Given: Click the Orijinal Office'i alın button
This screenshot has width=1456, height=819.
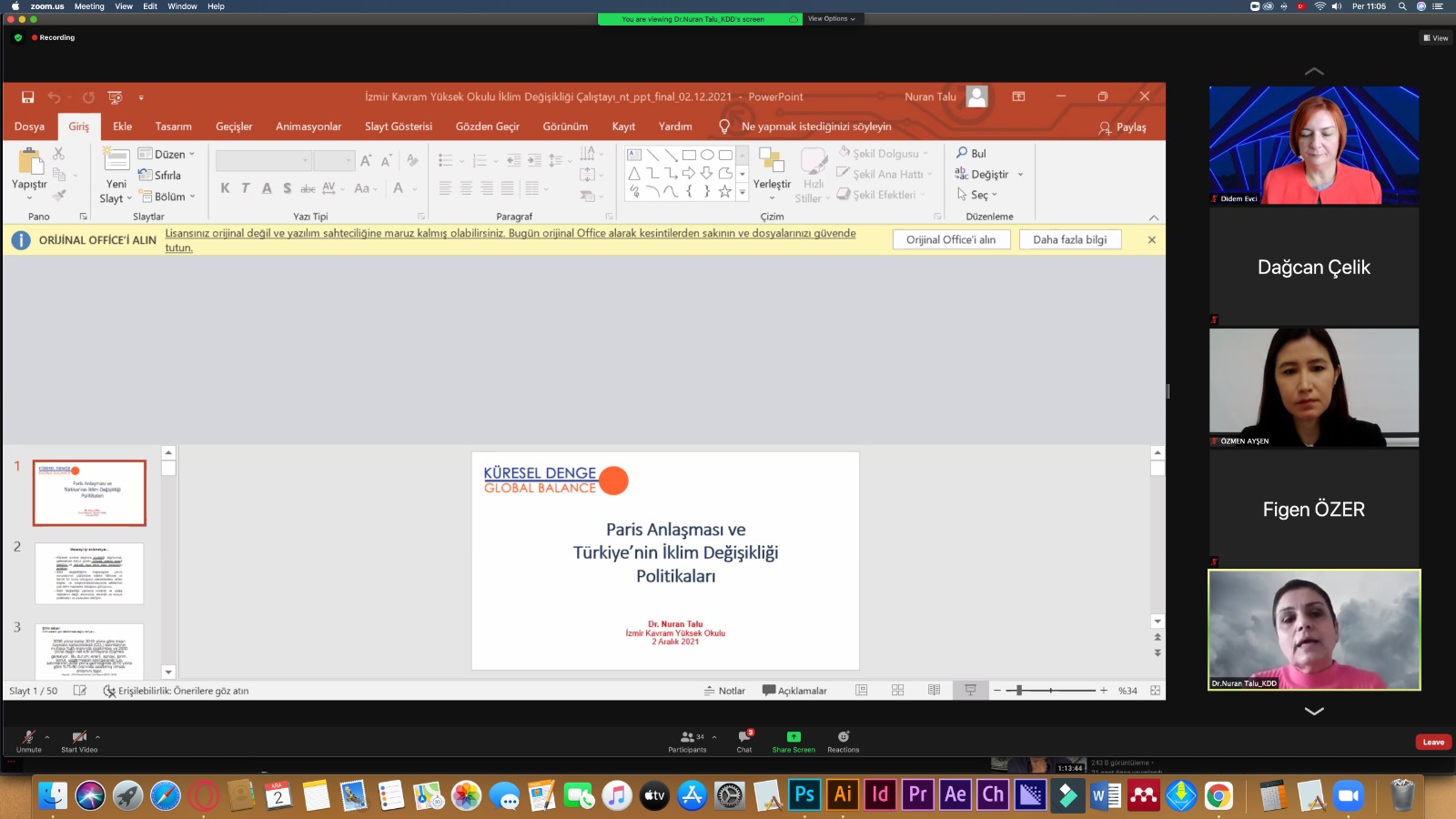Looking at the screenshot, I should pyautogui.click(x=951, y=240).
